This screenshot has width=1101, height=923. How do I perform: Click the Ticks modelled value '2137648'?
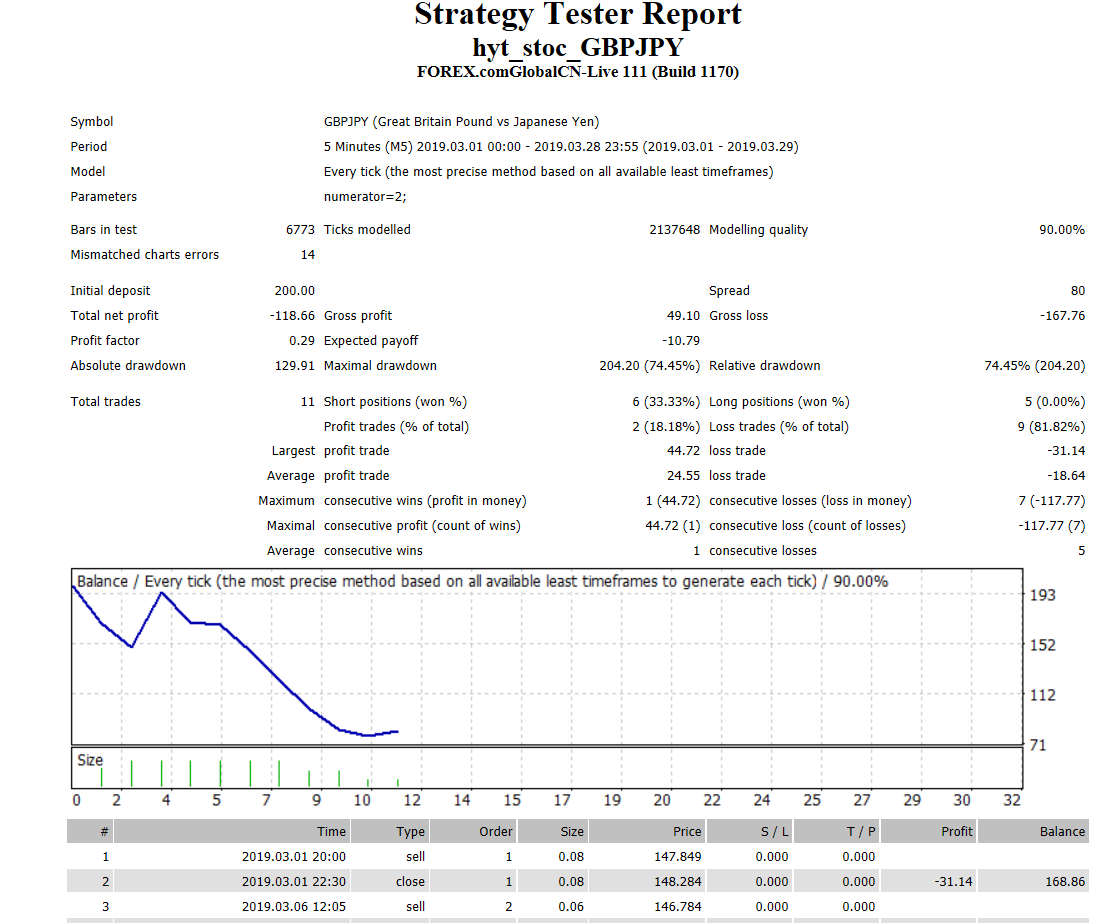674,230
